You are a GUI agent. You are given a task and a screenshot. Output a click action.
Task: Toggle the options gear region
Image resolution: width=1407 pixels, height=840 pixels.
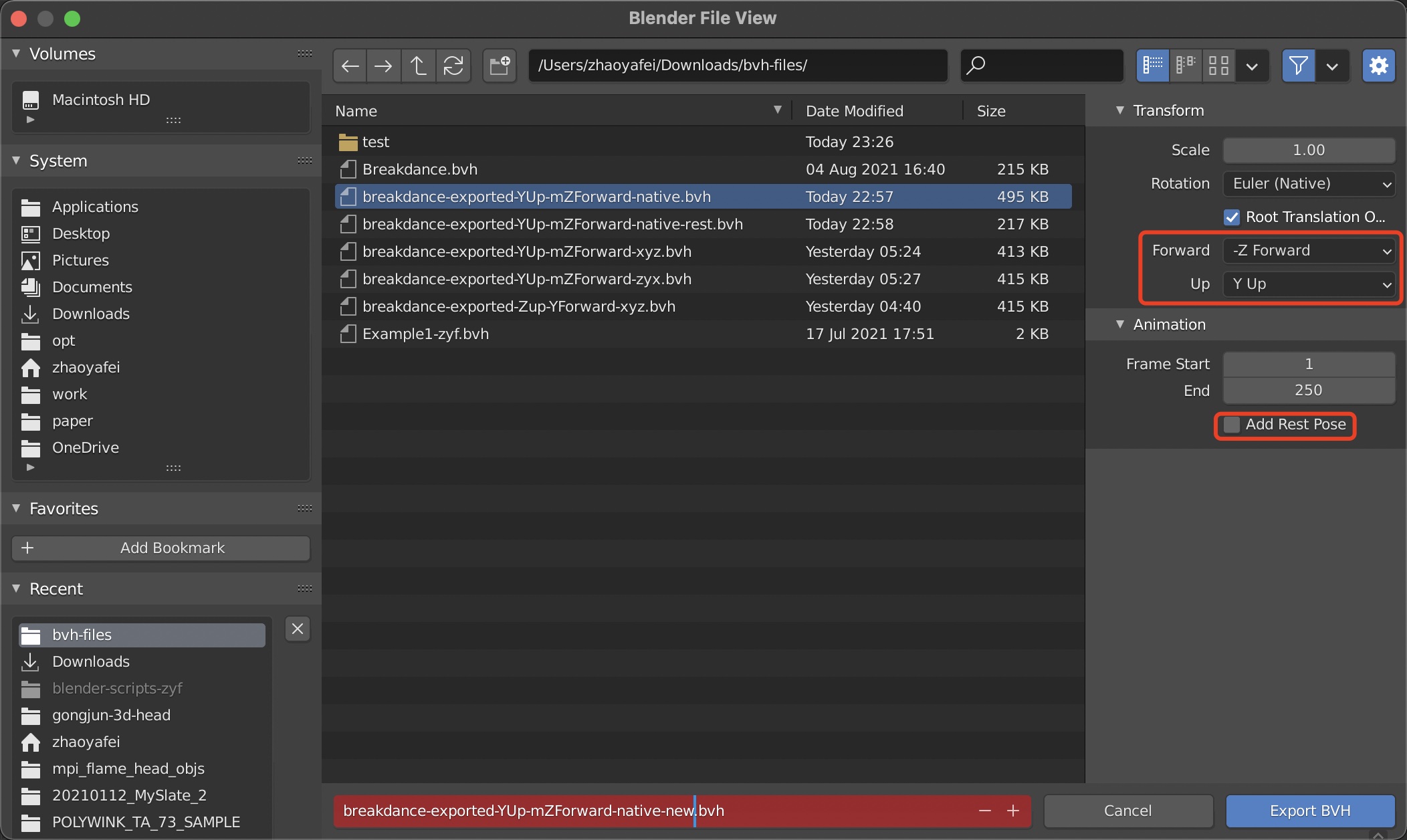(1378, 66)
